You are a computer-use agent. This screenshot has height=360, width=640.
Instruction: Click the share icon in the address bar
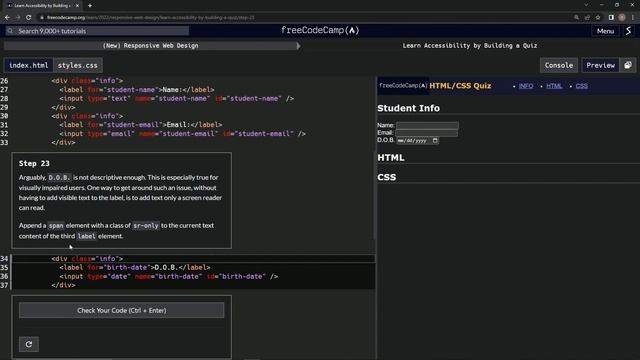pyautogui.click(x=587, y=18)
